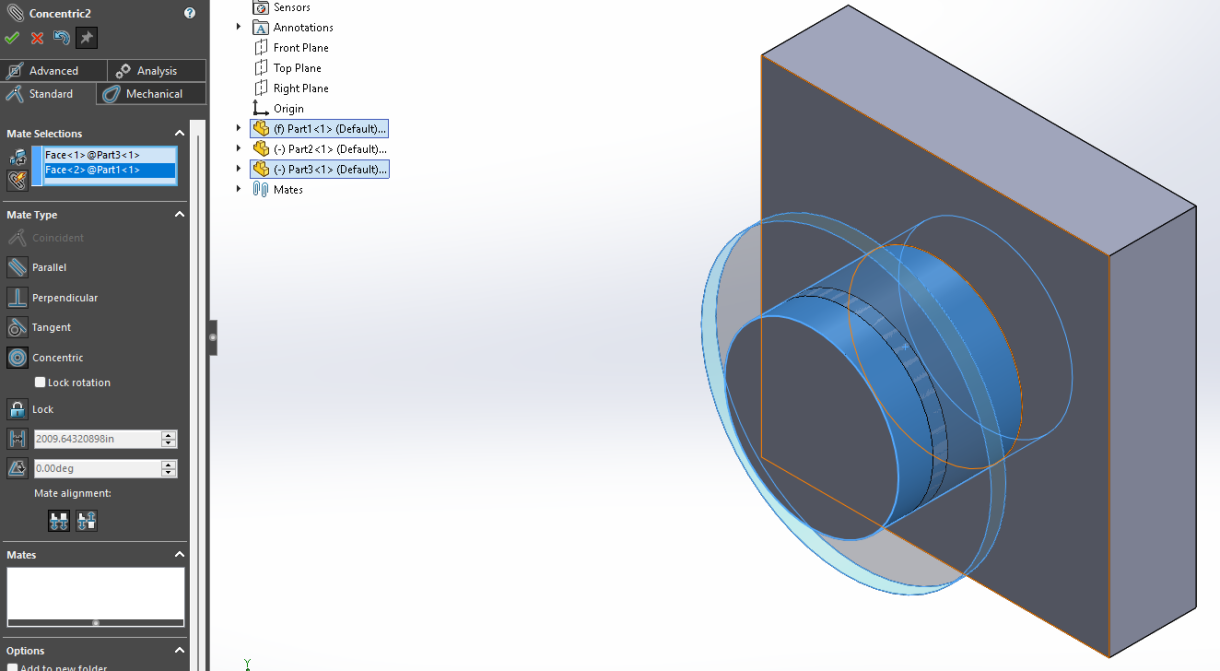Switch to the Mechanical mates tab
1220x671 pixels.
coord(152,94)
